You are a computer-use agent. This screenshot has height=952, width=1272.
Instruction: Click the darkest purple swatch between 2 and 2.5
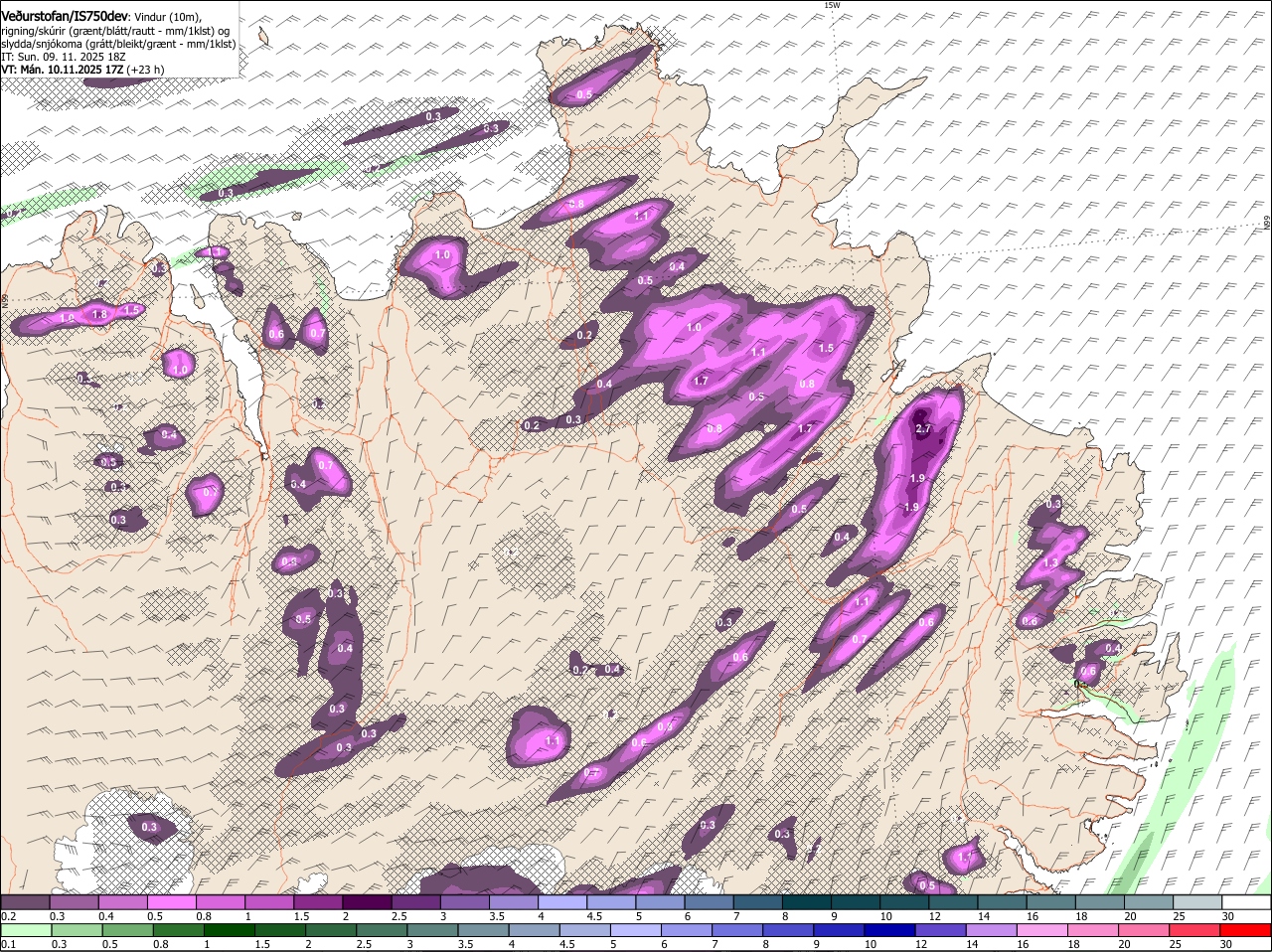click(x=367, y=901)
